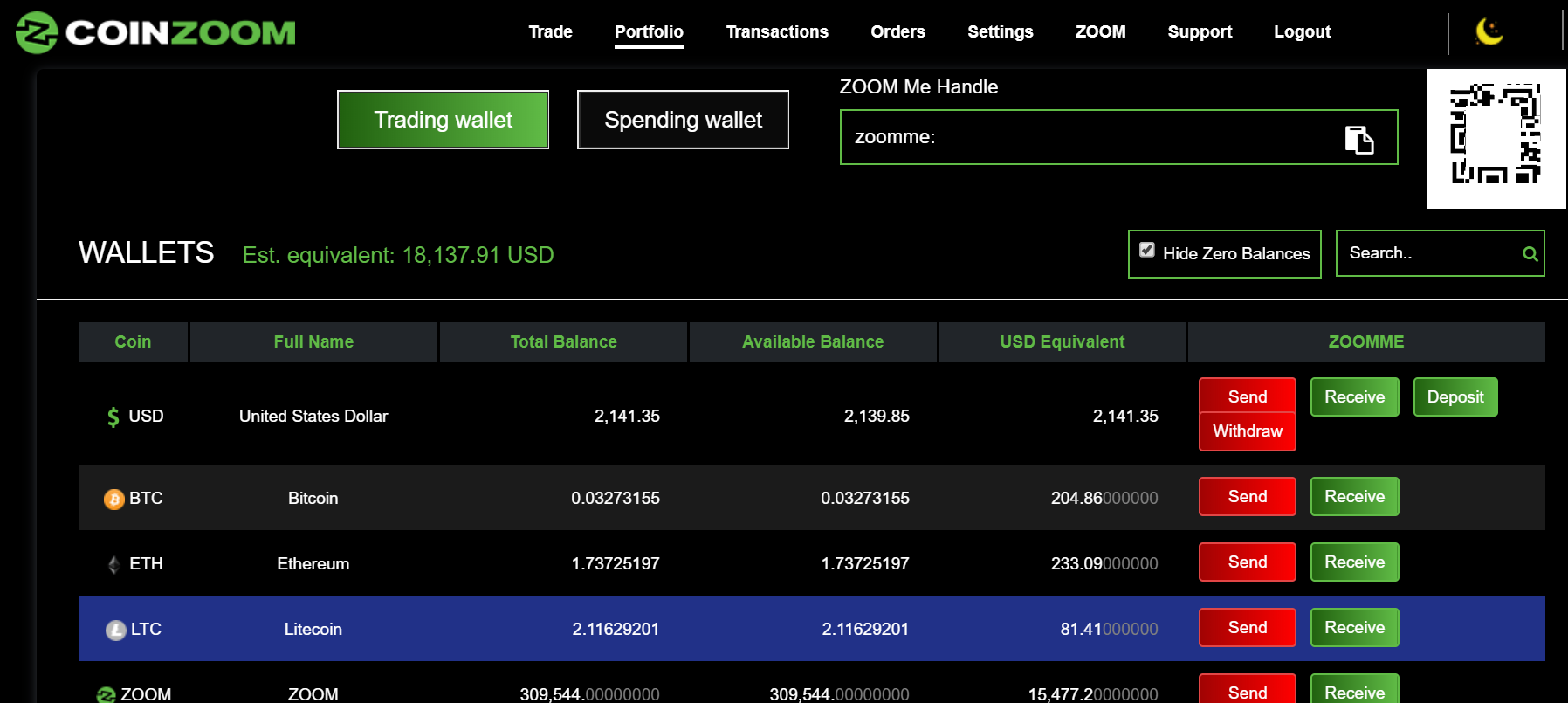The width and height of the screenshot is (1568, 703).
Task: Send Ethereum
Action: pyautogui.click(x=1247, y=562)
